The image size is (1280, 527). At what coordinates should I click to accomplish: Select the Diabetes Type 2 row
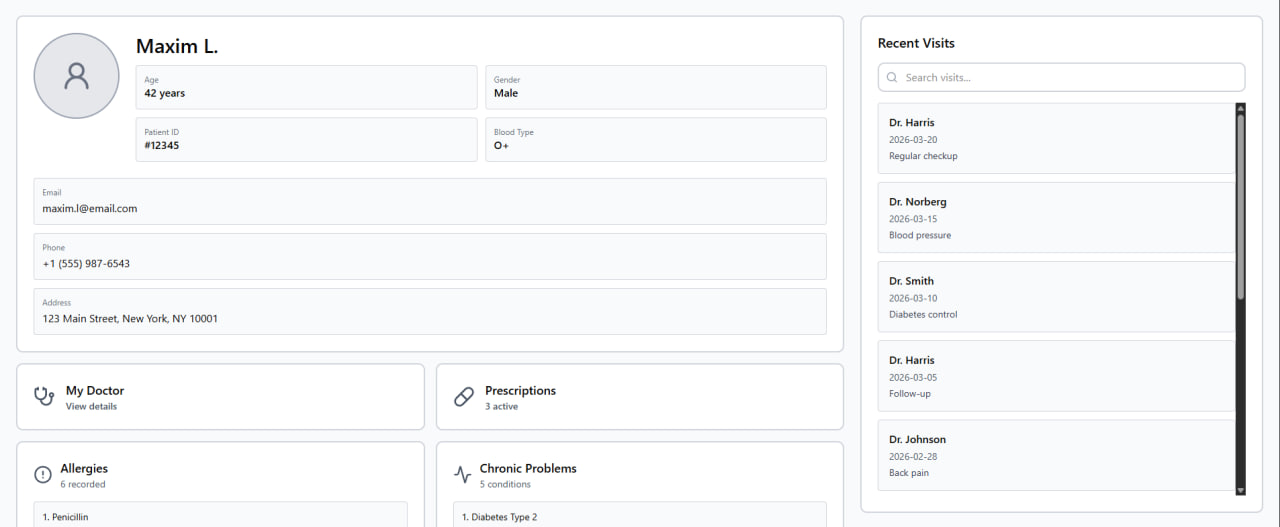640,515
